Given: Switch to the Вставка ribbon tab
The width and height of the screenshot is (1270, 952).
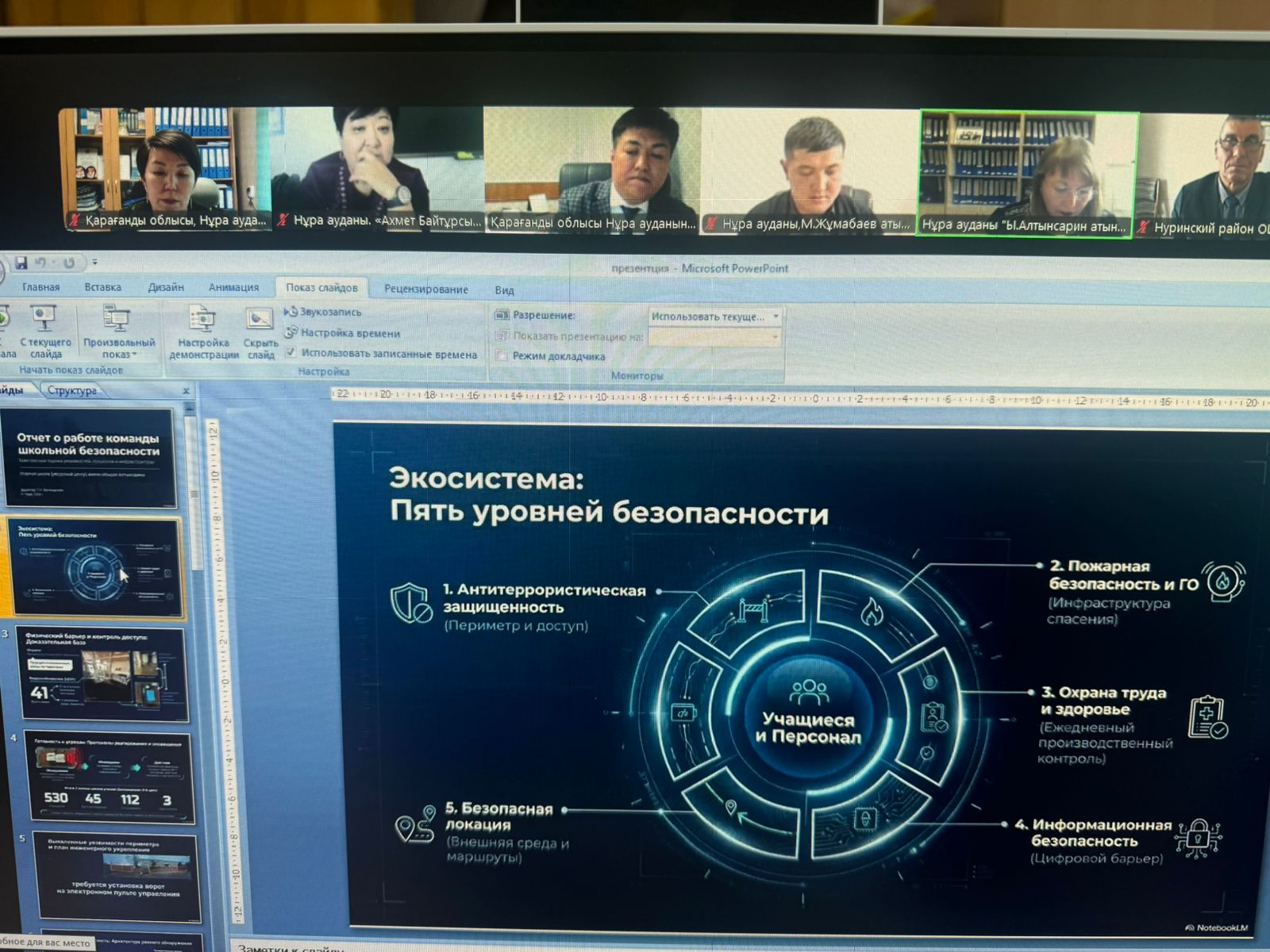Looking at the screenshot, I should tap(102, 287).
